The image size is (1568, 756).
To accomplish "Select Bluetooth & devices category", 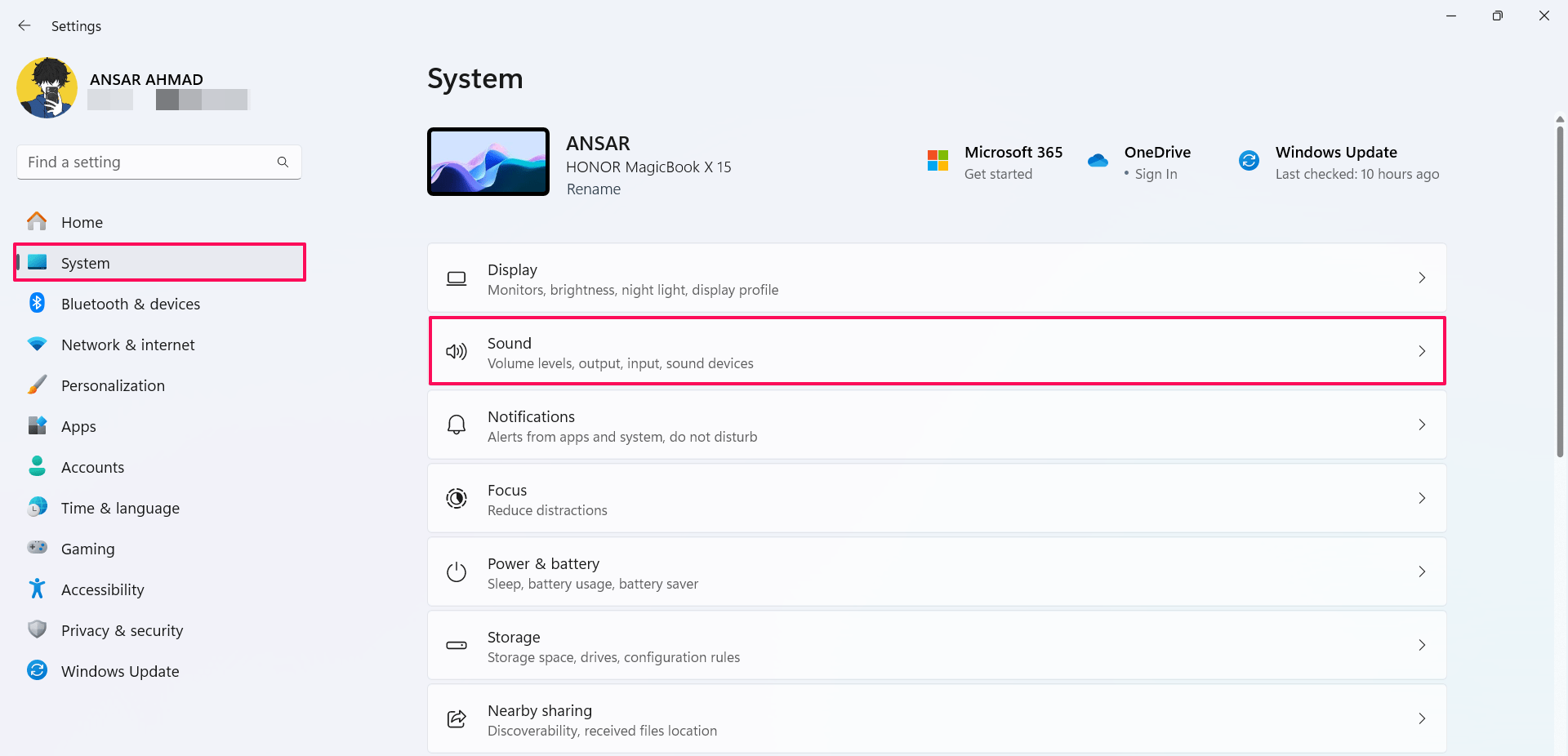I will click(159, 304).
